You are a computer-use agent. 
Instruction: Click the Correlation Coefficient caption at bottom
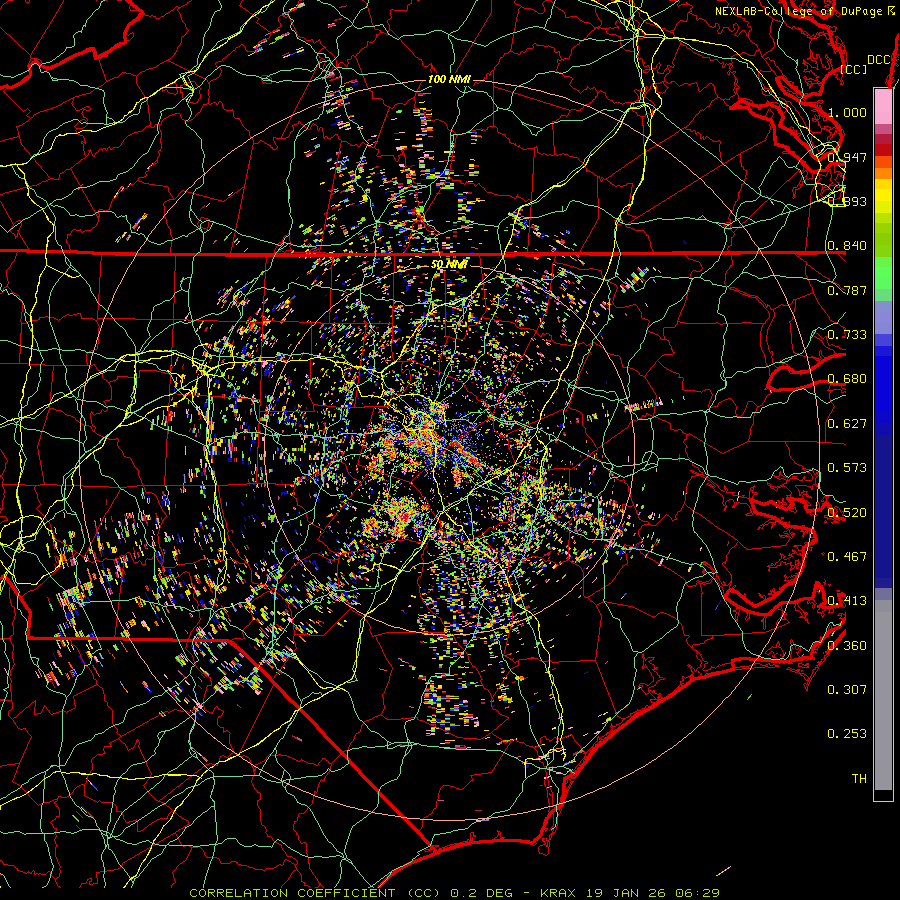pyautogui.click(x=454, y=893)
